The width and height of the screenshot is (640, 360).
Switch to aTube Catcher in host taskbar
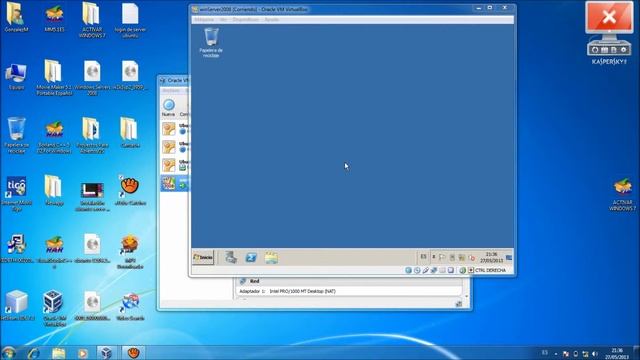[133, 353]
